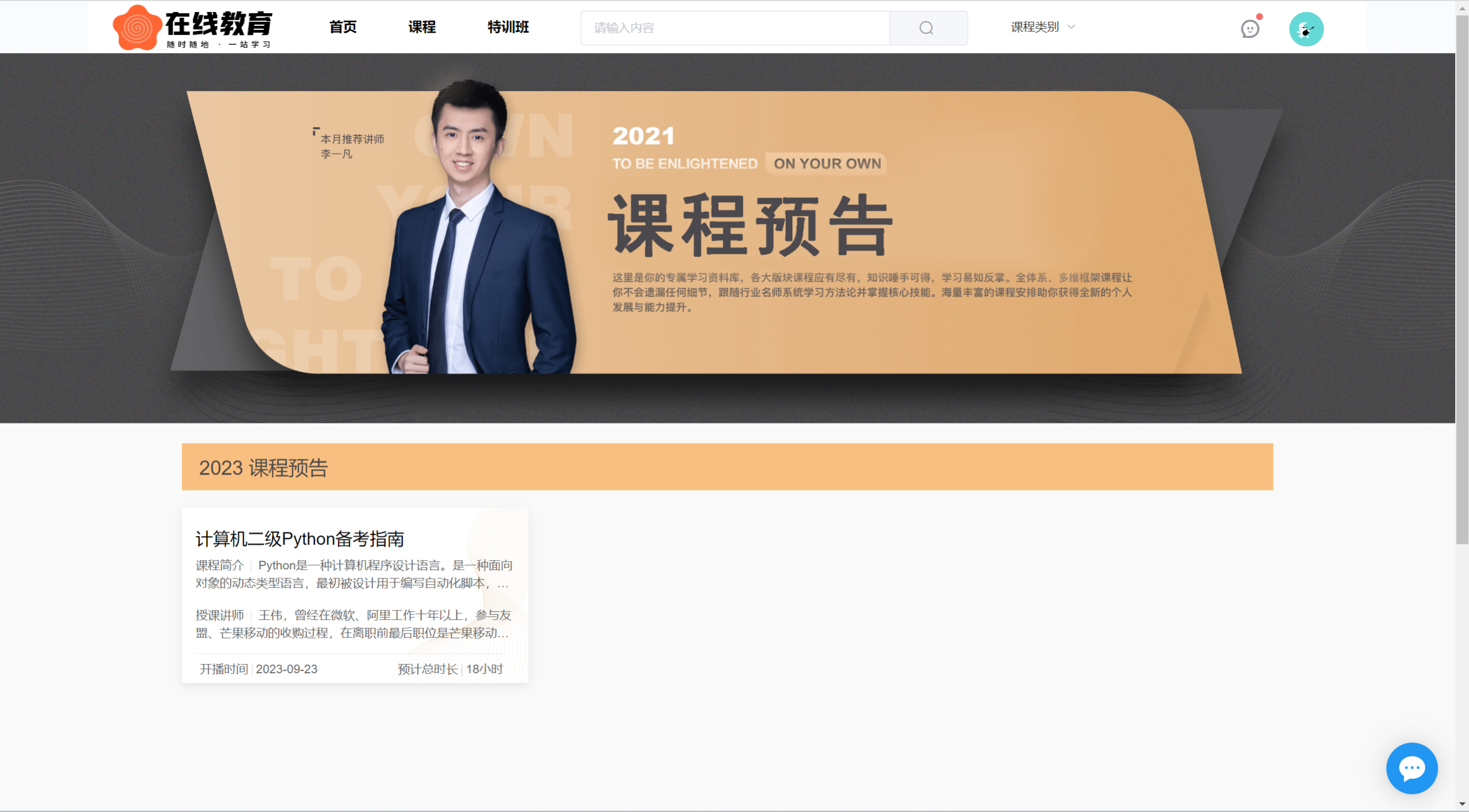Click the scrollbar up arrow

[x=1462, y=8]
